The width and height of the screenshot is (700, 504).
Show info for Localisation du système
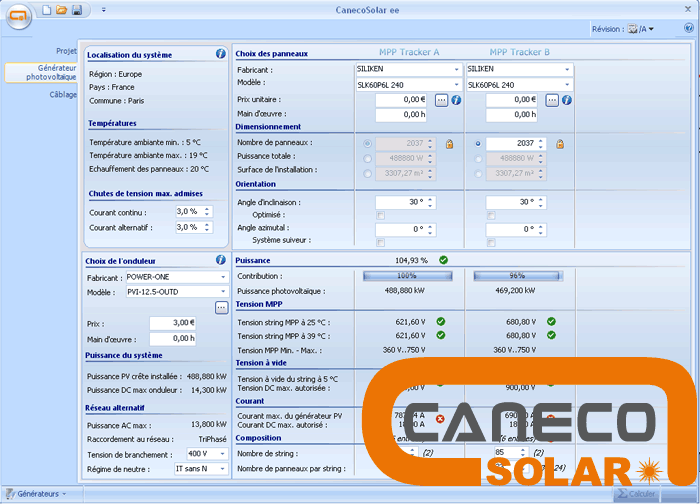coord(221,54)
